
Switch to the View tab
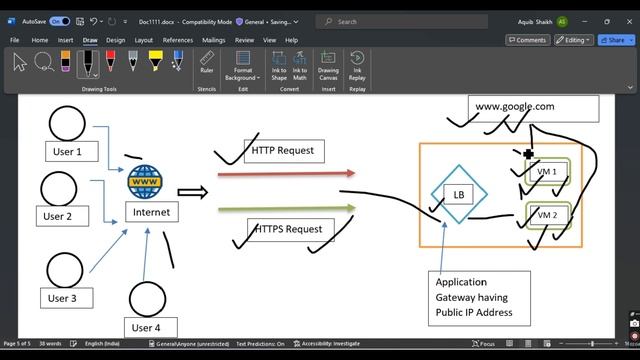(269, 40)
